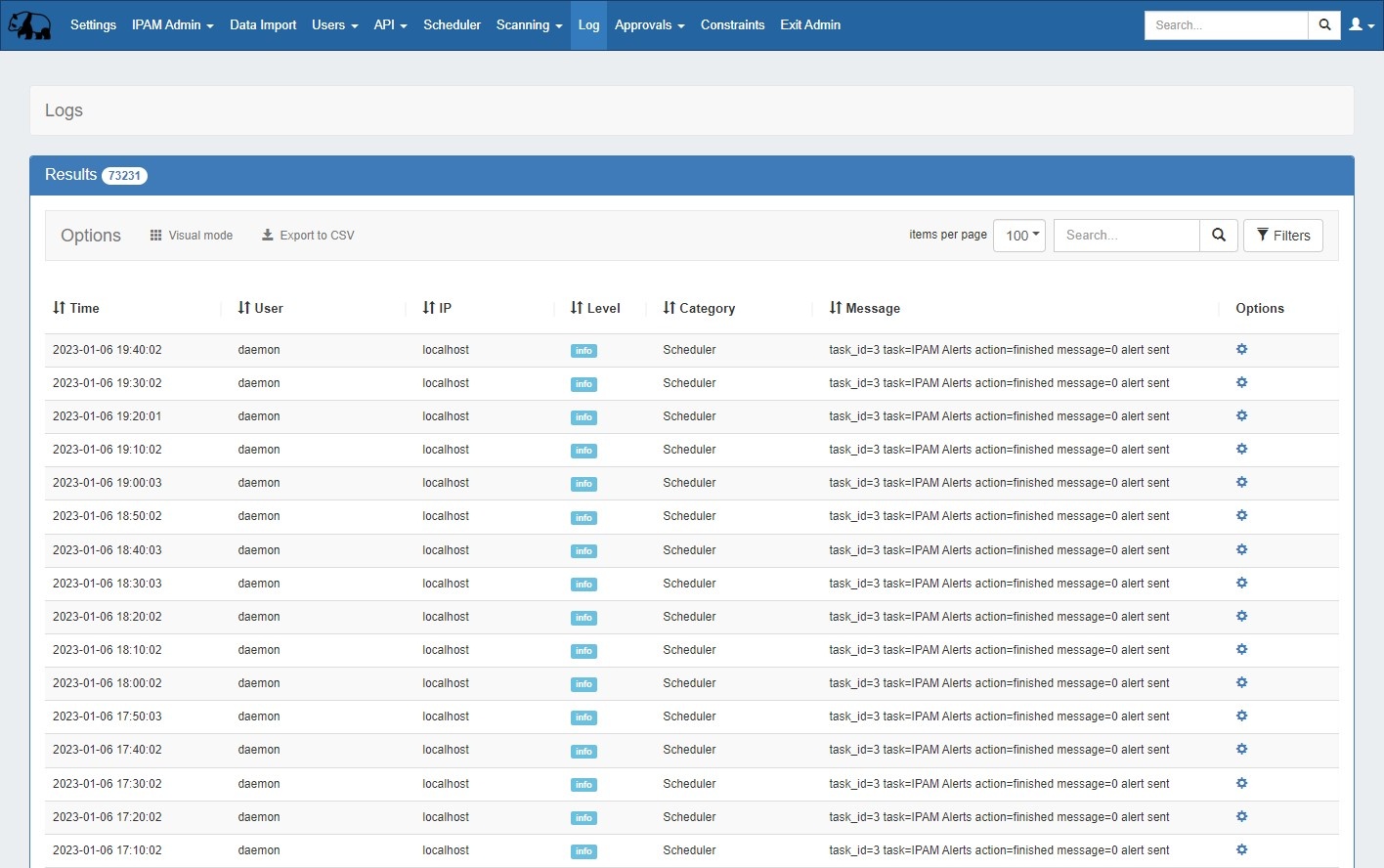
Task: Go to the Scheduler page
Action: tap(452, 25)
